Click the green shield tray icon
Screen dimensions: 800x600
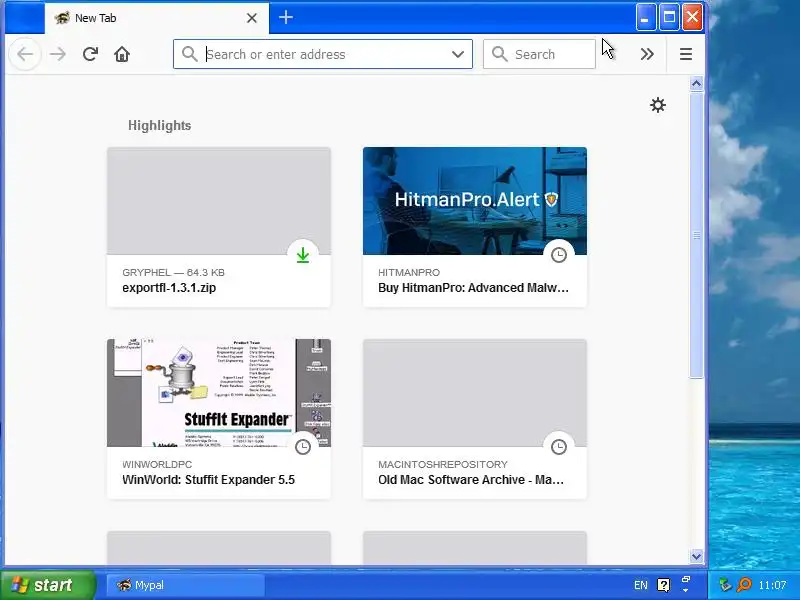click(724, 585)
